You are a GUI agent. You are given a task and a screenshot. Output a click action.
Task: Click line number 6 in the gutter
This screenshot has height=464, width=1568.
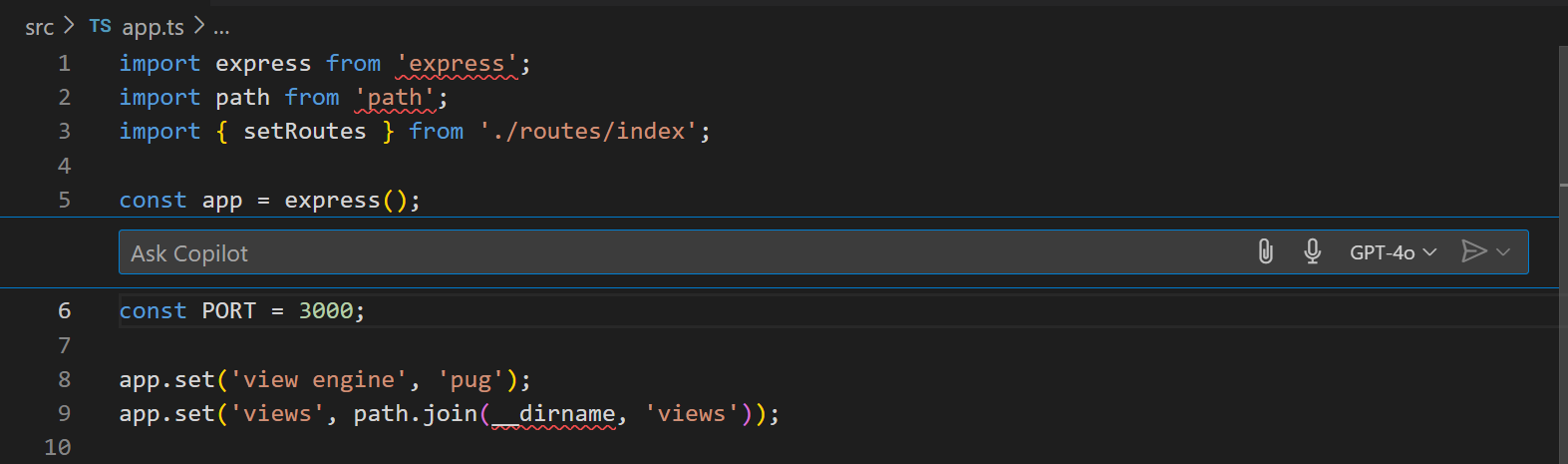(64, 311)
